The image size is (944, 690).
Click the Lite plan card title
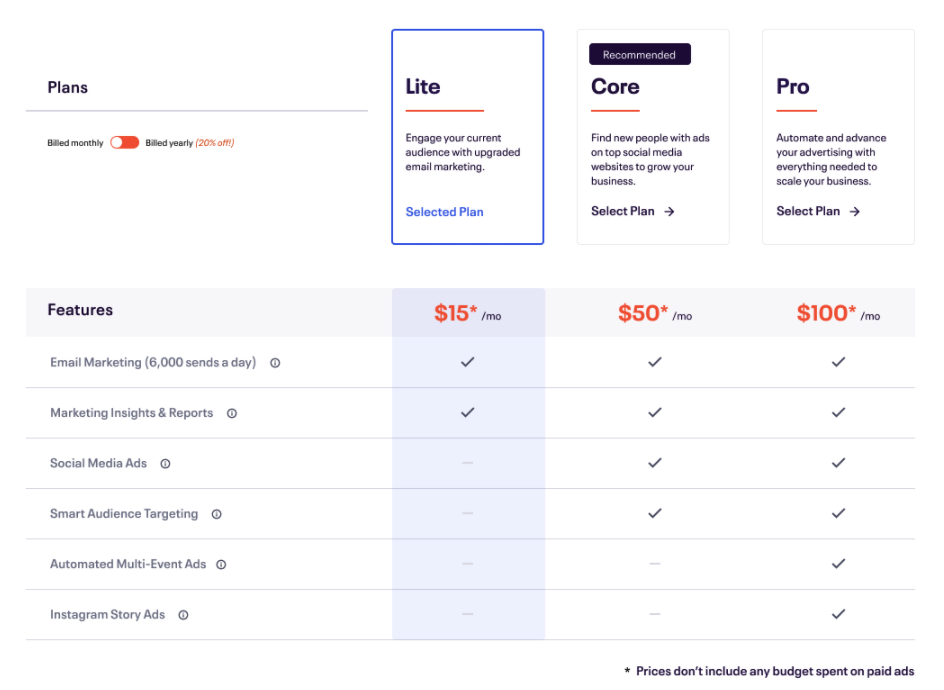(423, 87)
